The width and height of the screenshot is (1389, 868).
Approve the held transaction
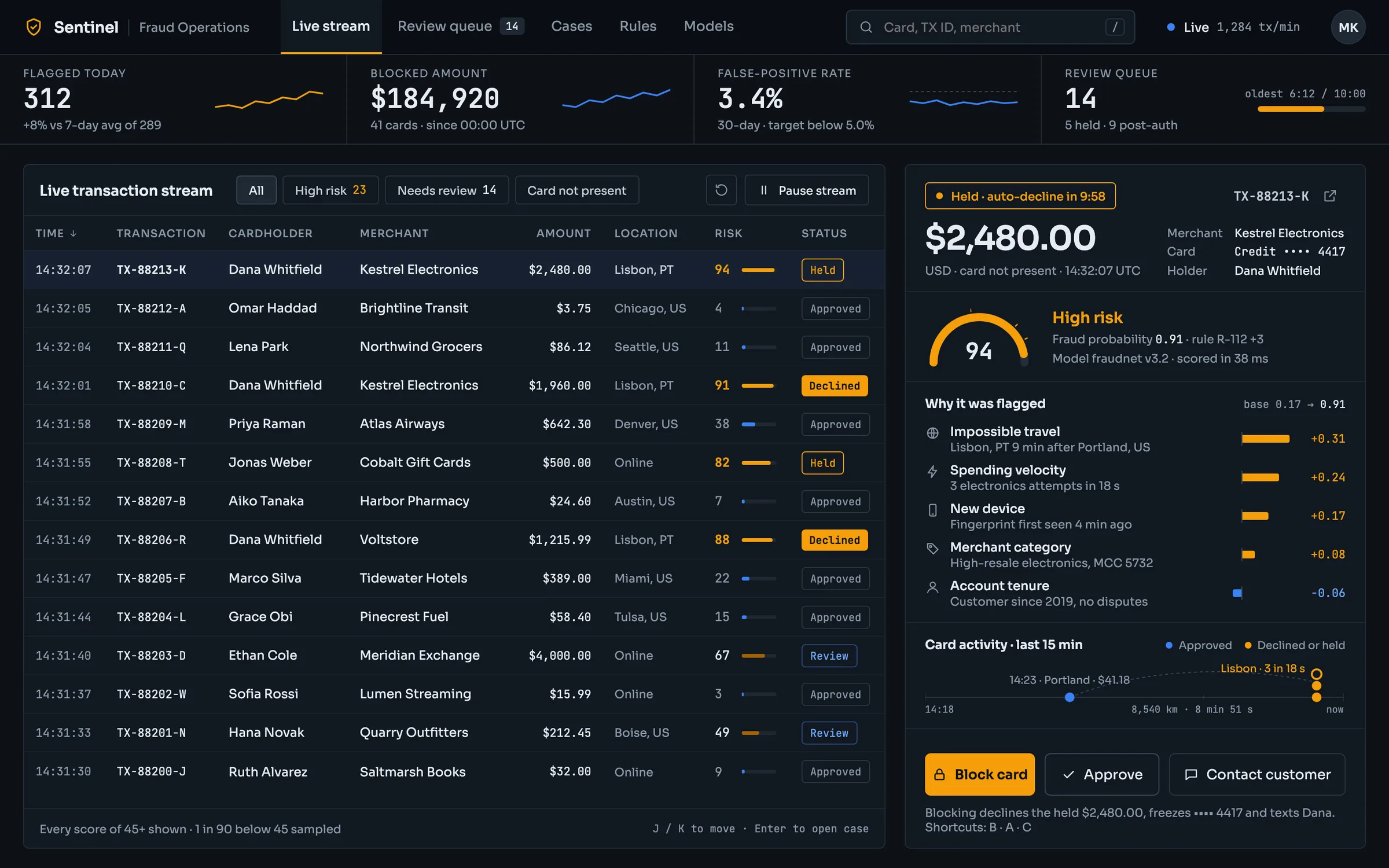coord(1101,774)
